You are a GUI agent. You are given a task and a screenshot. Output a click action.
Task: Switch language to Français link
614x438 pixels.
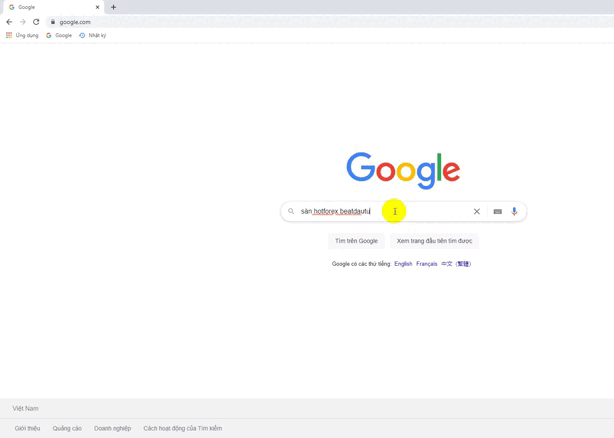[x=426, y=264]
